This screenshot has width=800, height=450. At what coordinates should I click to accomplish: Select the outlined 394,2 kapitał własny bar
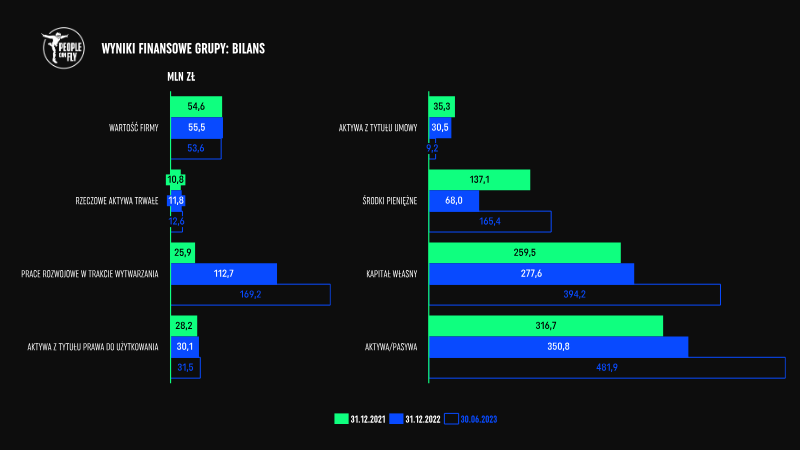(x=575, y=294)
